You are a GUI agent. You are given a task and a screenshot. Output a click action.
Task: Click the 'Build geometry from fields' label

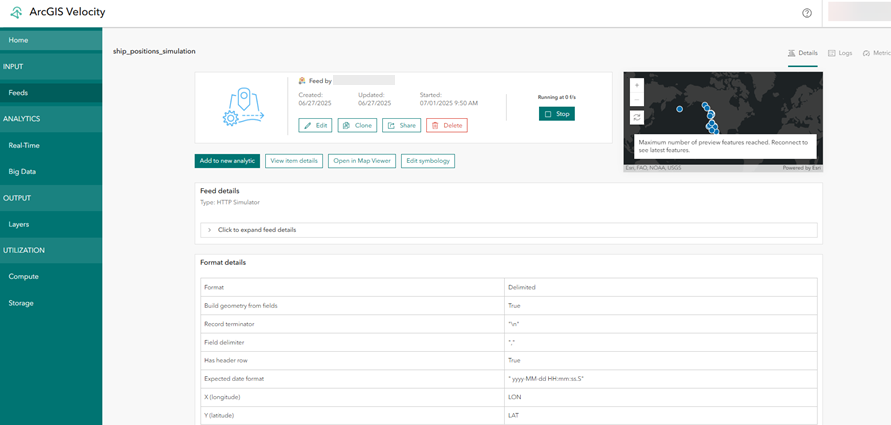241,306
